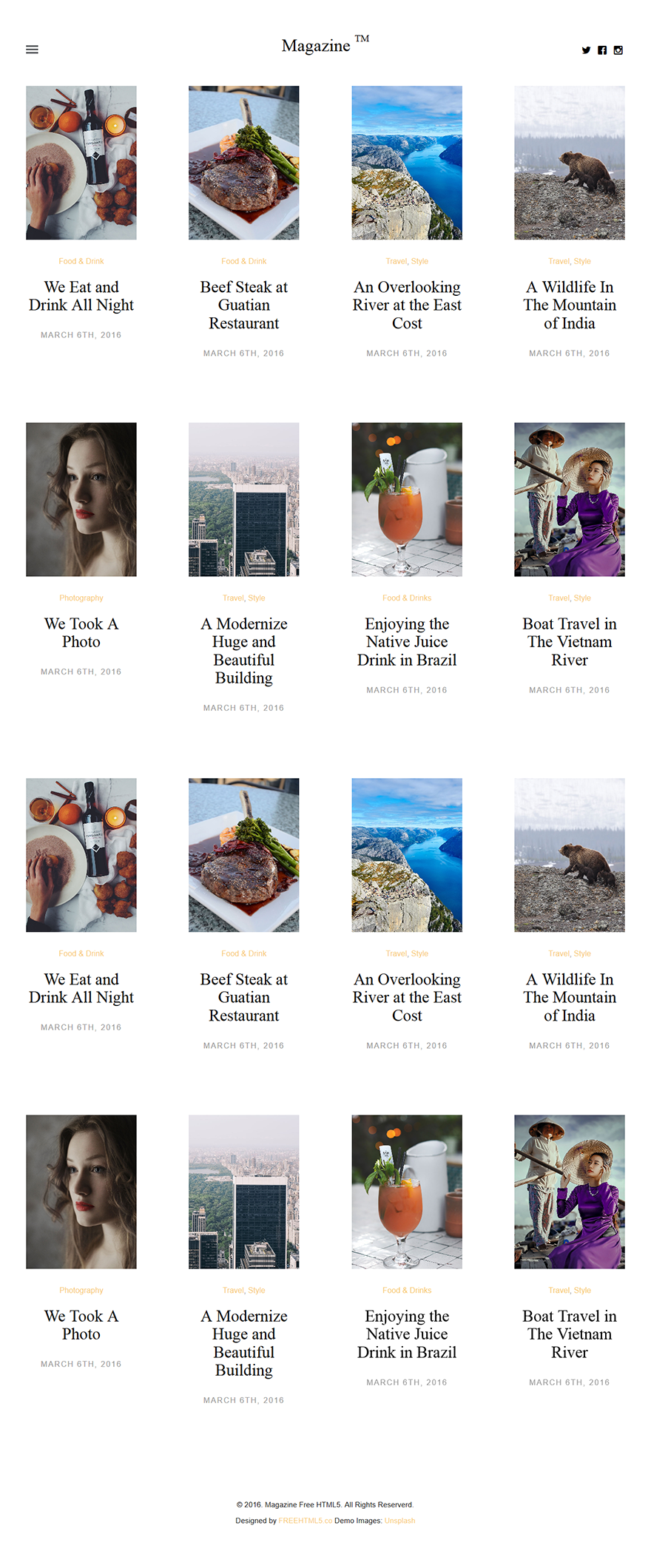Select the topmost river overlook image

(x=407, y=163)
